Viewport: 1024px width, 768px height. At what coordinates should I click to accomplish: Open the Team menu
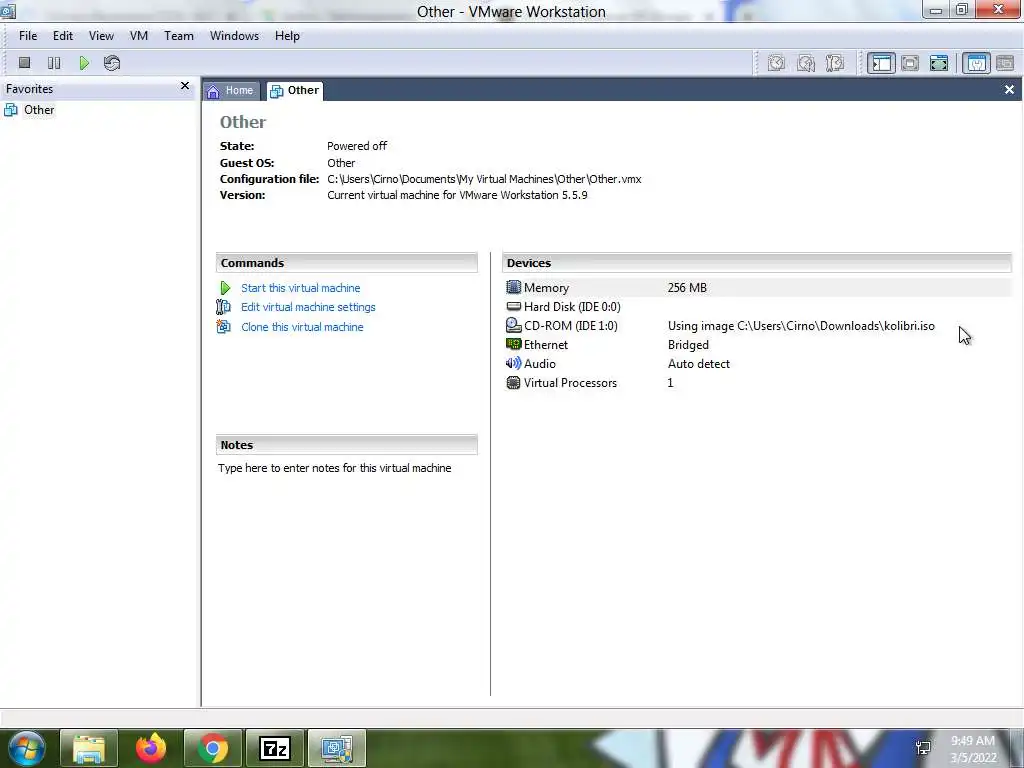[178, 36]
